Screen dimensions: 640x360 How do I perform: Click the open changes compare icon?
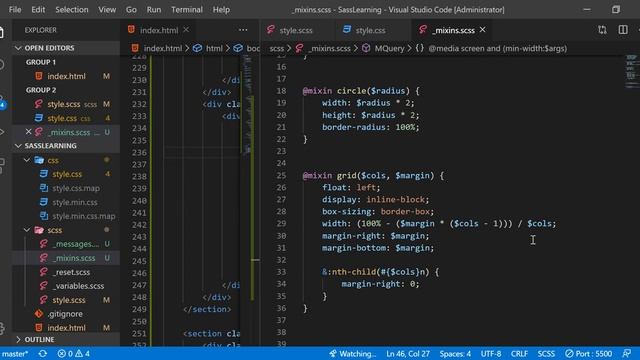tap(602, 30)
